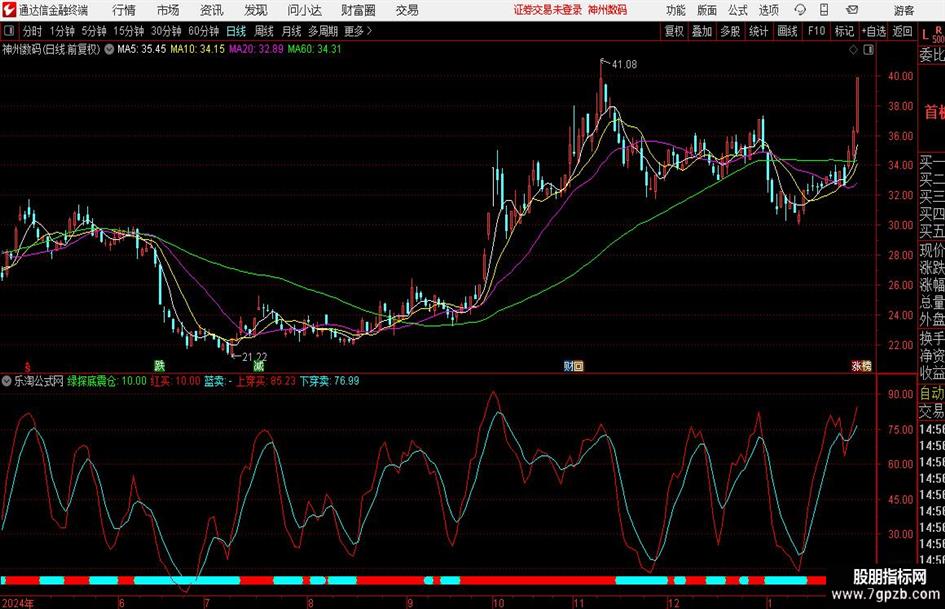Toggle the left panel icon beside 分时
The width and height of the screenshot is (945, 609).
(x=9, y=31)
